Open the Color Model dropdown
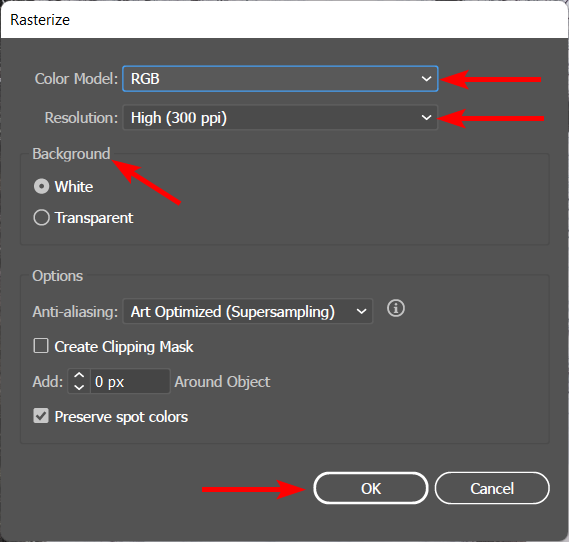Screen dimensions: 569x542 pos(280,79)
